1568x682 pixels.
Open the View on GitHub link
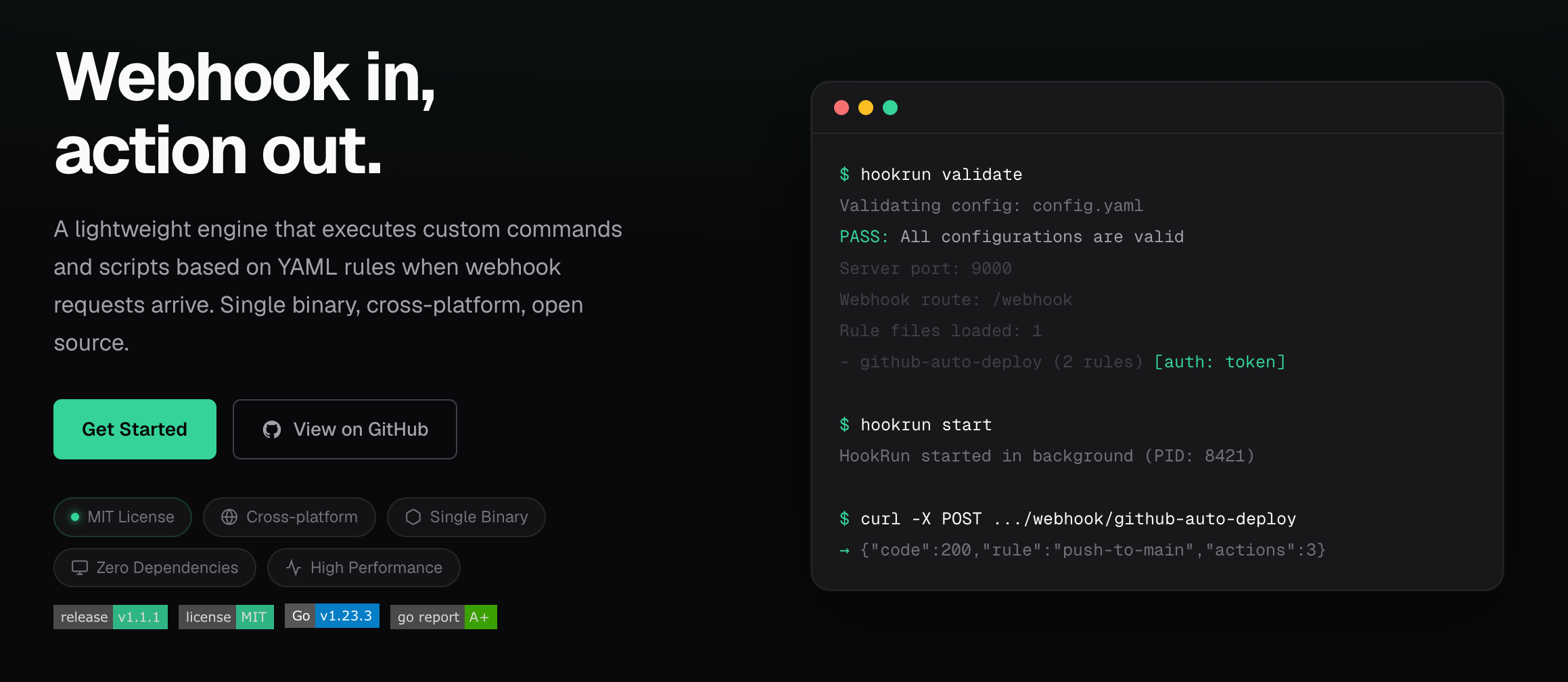(345, 429)
